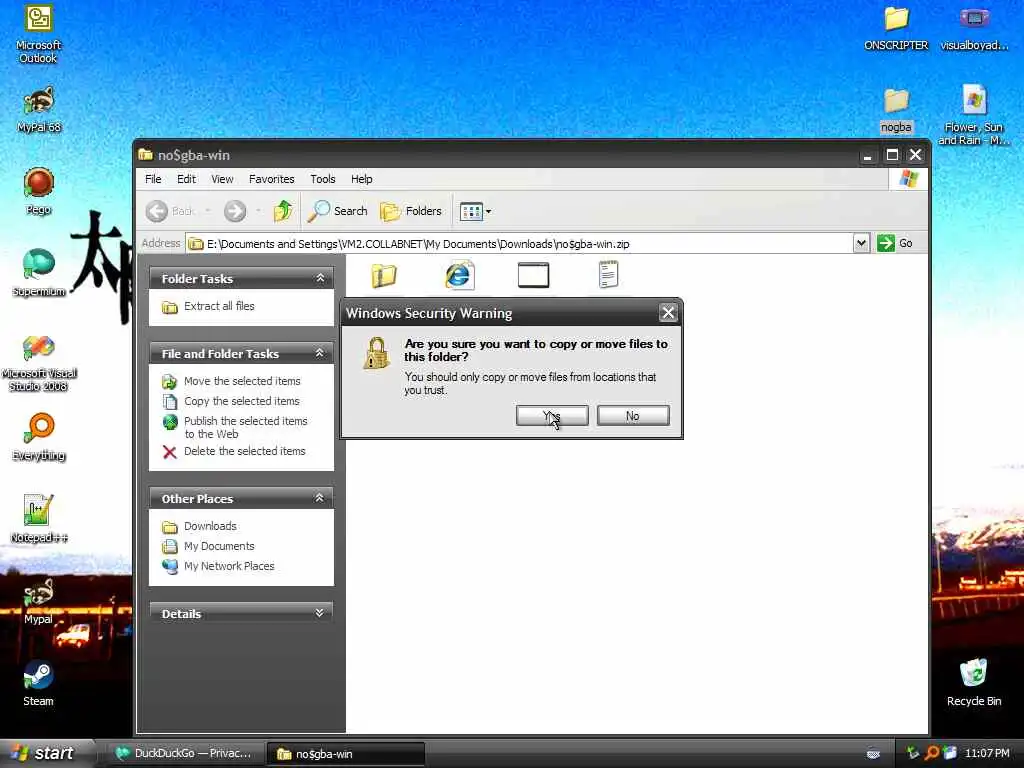The image size is (1024, 768).
Task: Open ONSCRIPTER folder on desktop
Action: click(x=896, y=28)
